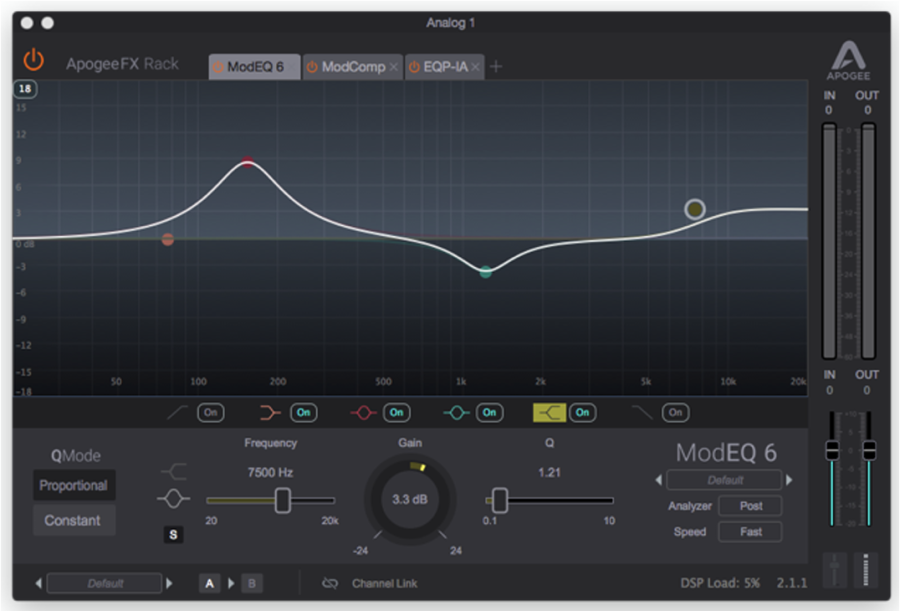The image size is (900, 611).
Task: Toggle On for the high shelf band
Action: coord(583,412)
